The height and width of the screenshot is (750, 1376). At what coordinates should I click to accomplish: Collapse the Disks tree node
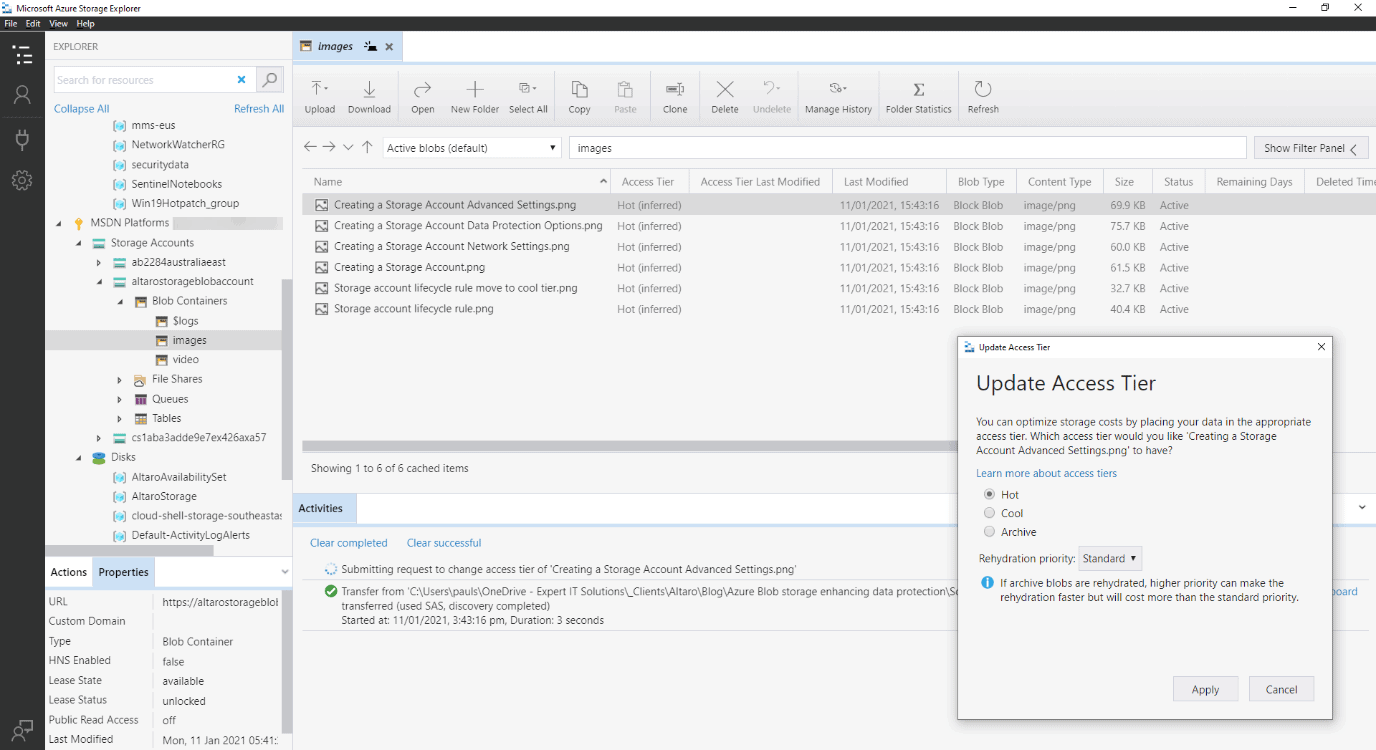pyautogui.click(x=79, y=458)
